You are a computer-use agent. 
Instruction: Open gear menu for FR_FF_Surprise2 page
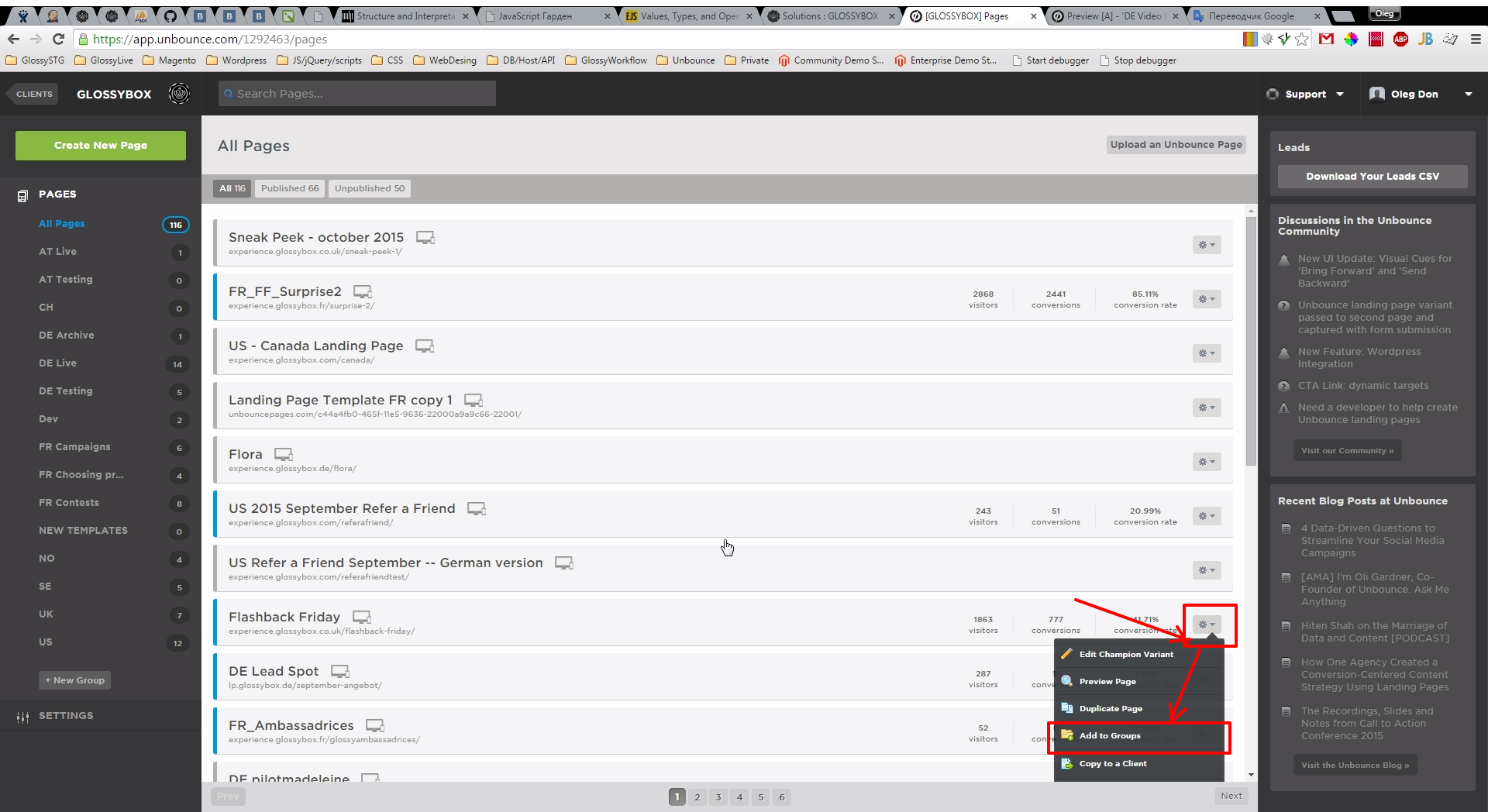pyautogui.click(x=1207, y=299)
